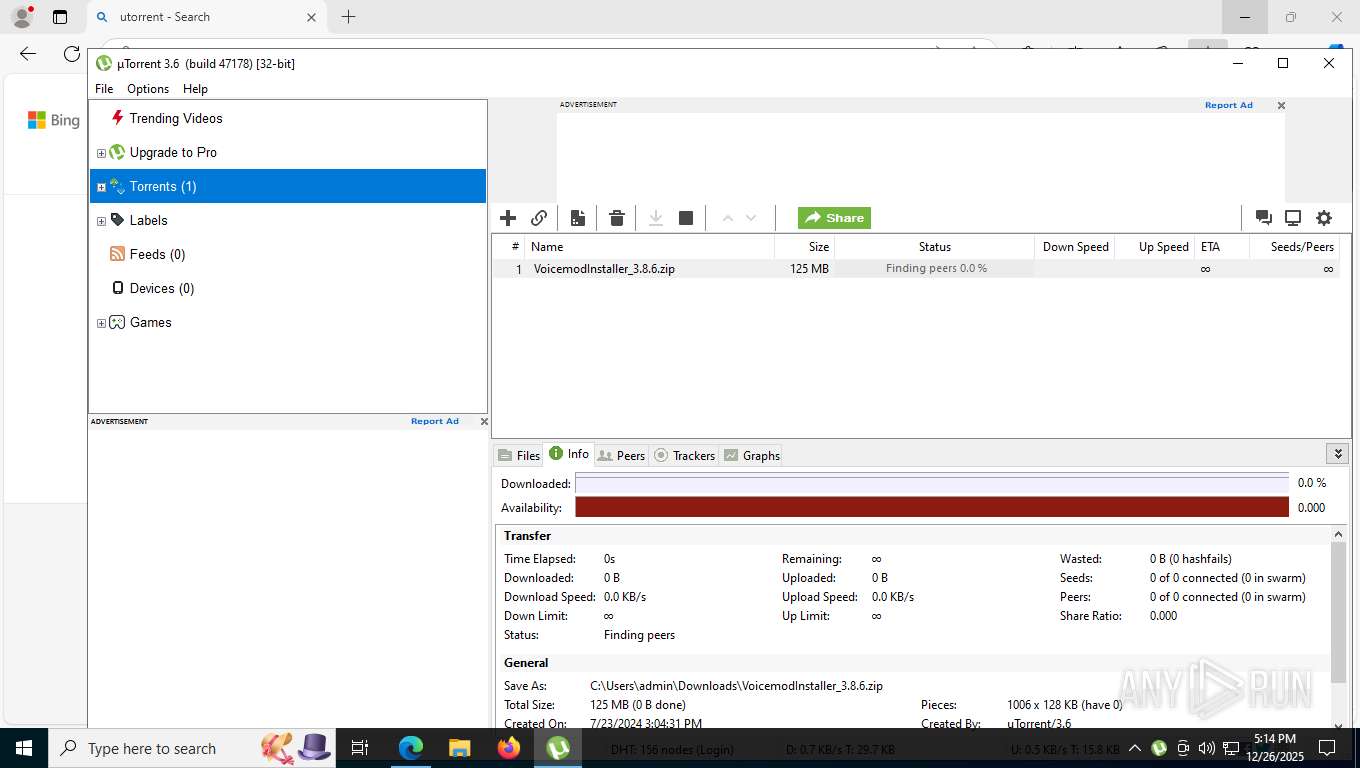This screenshot has width=1360, height=768.
Task: Select Labels in sidebar
Action: 149,220
